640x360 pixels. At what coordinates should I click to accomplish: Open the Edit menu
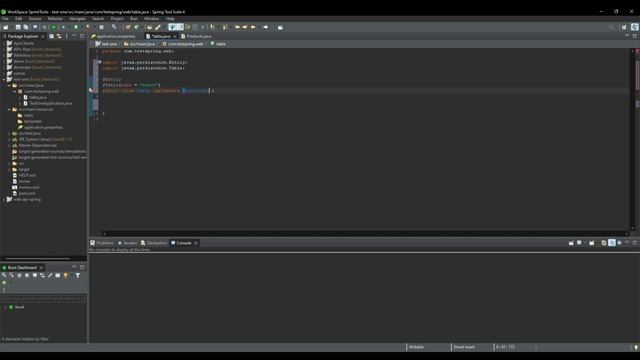click(x=18, y=19)
